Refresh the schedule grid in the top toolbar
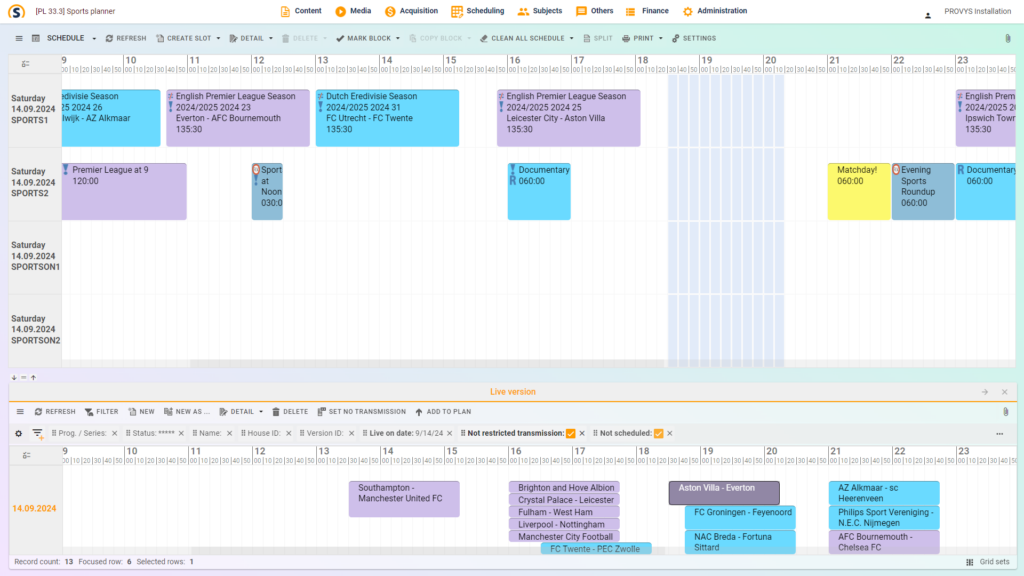 (126, 39)
